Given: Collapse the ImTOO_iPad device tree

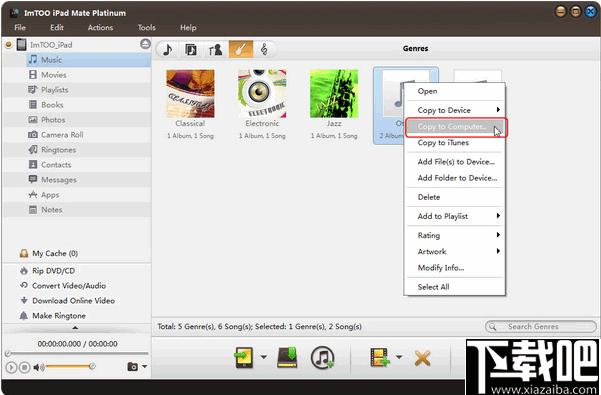Looking at the screenshot, I should click(x=8, y=45).
